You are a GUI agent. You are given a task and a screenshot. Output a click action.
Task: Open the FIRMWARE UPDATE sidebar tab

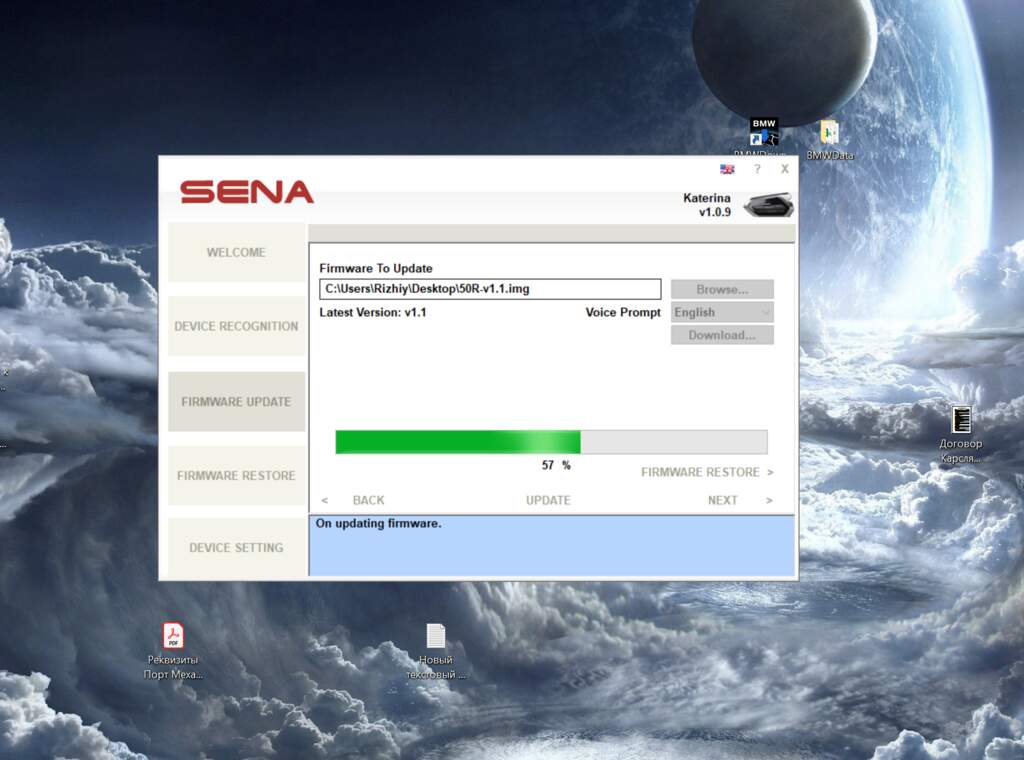(236, 401)
